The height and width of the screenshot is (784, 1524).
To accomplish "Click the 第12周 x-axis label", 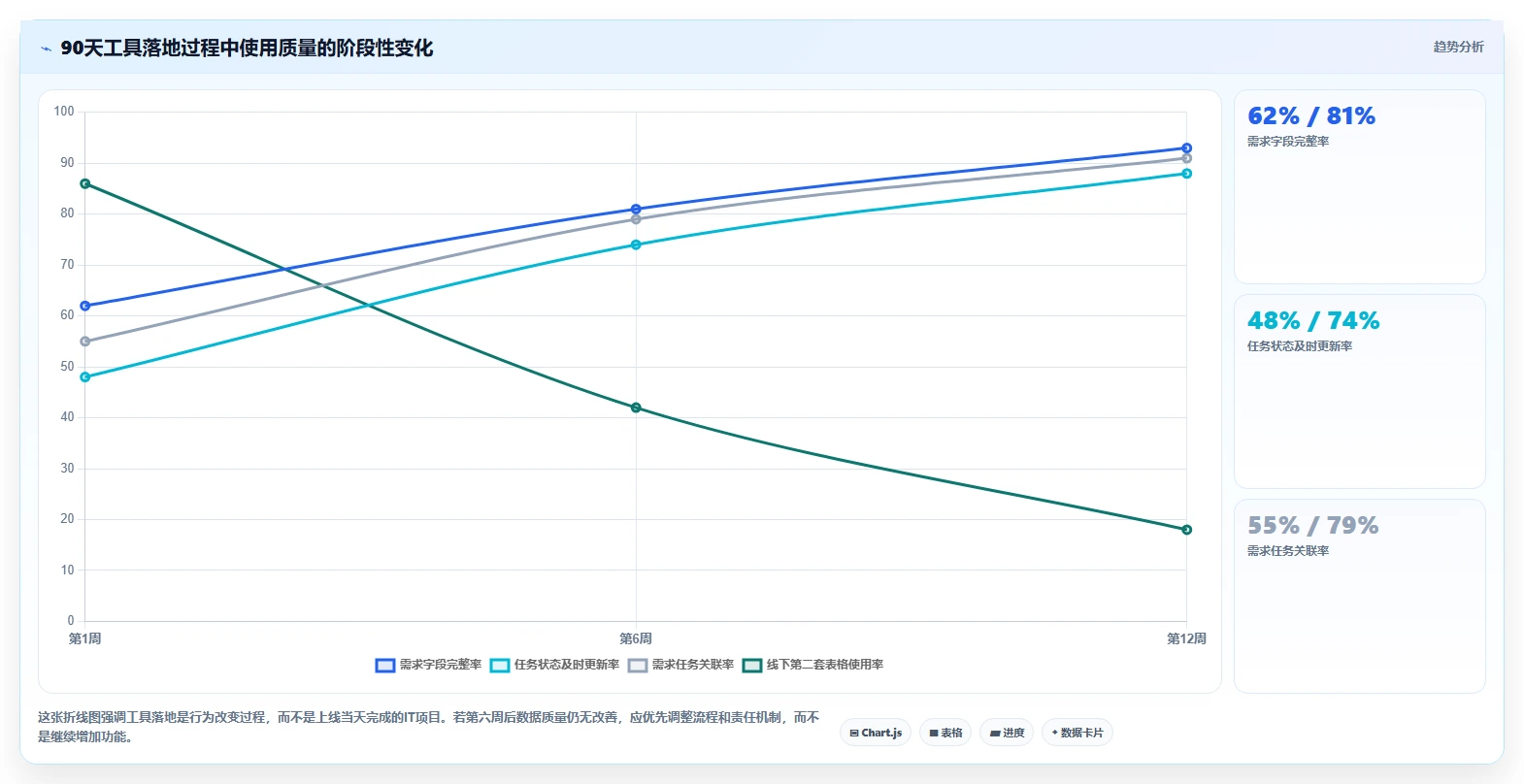I will click(1186, 638).
